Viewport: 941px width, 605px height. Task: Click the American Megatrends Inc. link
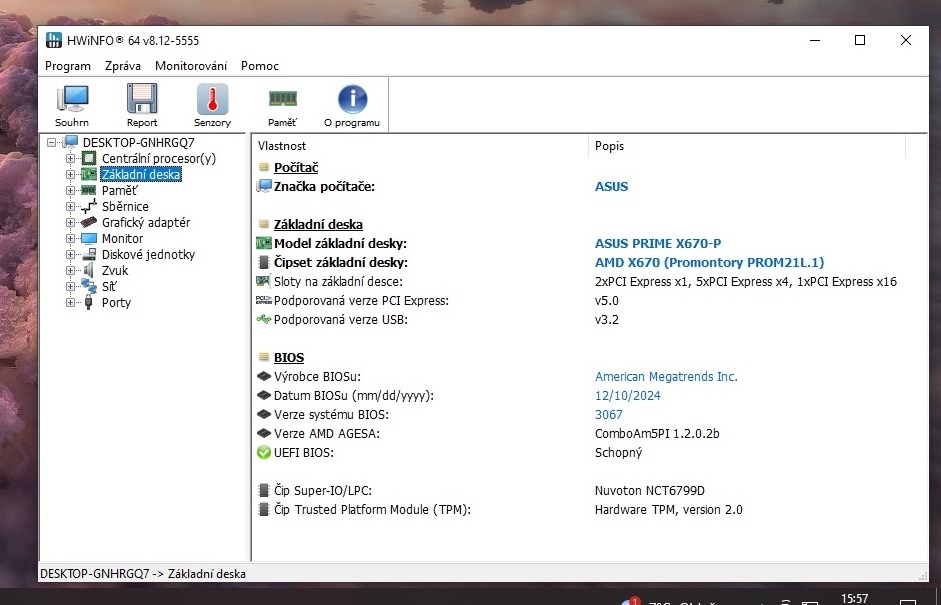(x=666, y=376)
